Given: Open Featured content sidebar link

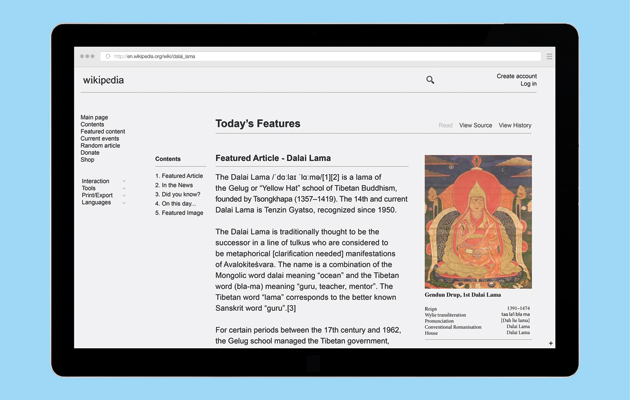Looking at the screenshot, I should pyautogui.click(x=102, y=131).
